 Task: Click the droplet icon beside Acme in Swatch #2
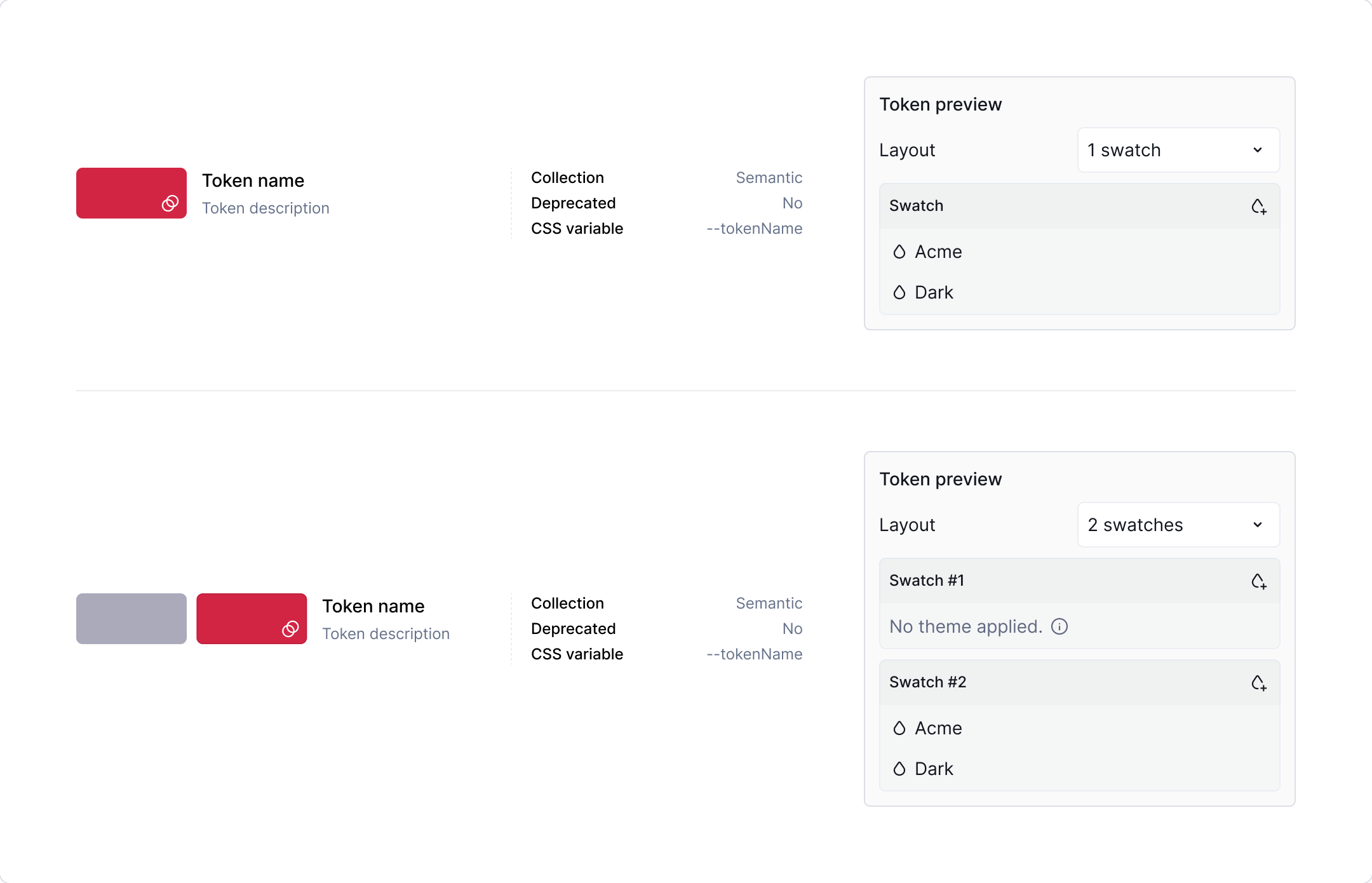(899, 728)
